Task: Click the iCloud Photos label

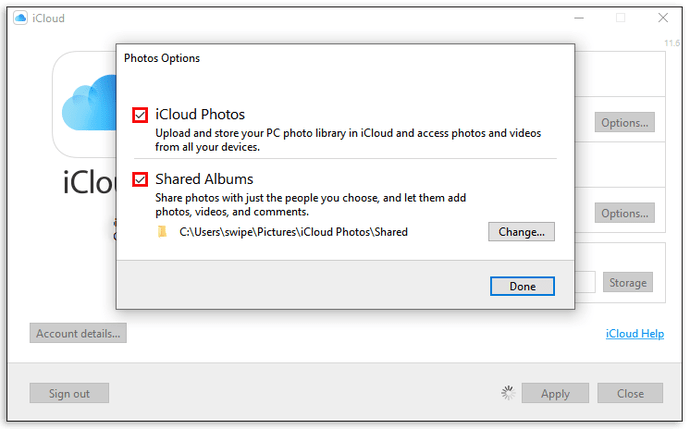Action: pos(200,114)
